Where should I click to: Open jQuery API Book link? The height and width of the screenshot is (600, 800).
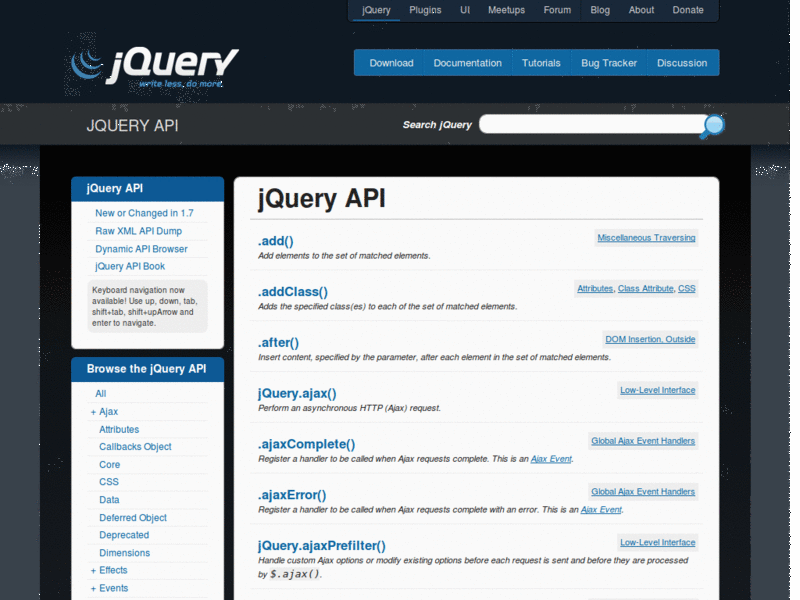(130, 266)
